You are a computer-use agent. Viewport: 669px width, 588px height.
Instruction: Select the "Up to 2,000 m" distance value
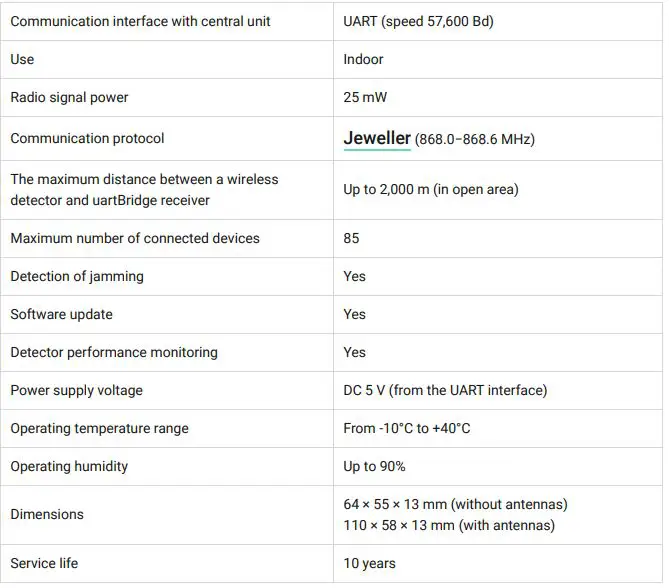[x=430, y=189]
